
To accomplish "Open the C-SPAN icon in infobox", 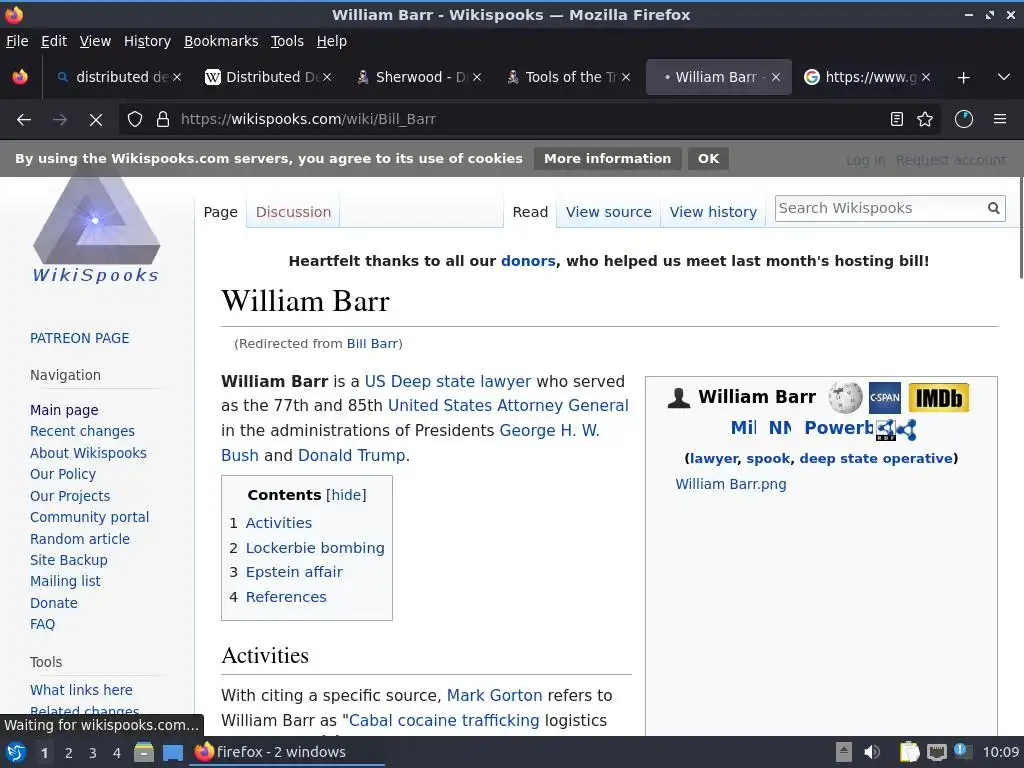I will pos(885,398).
